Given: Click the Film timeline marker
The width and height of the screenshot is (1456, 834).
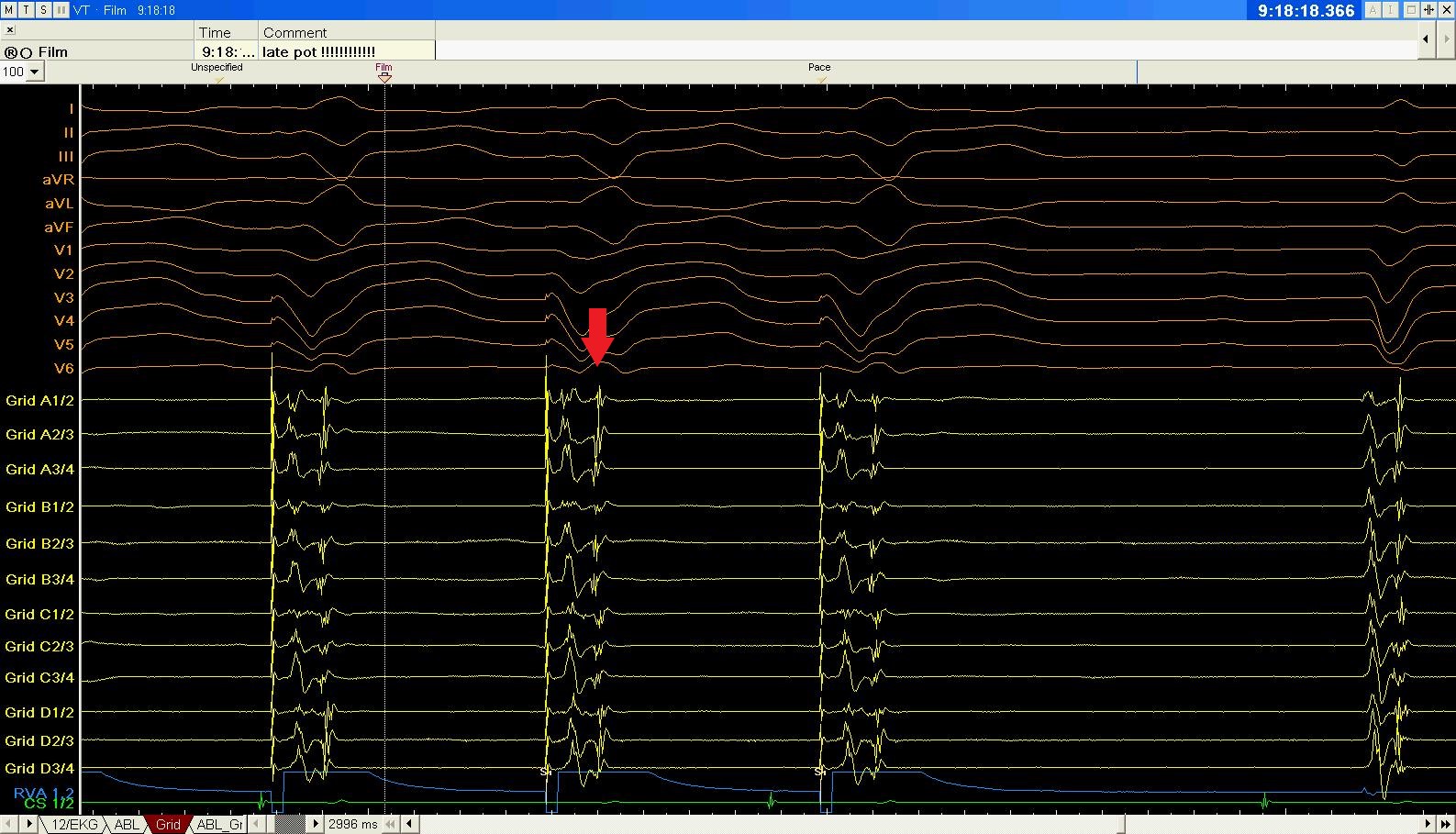Looking at the screenshot, I should pos(384,77).
